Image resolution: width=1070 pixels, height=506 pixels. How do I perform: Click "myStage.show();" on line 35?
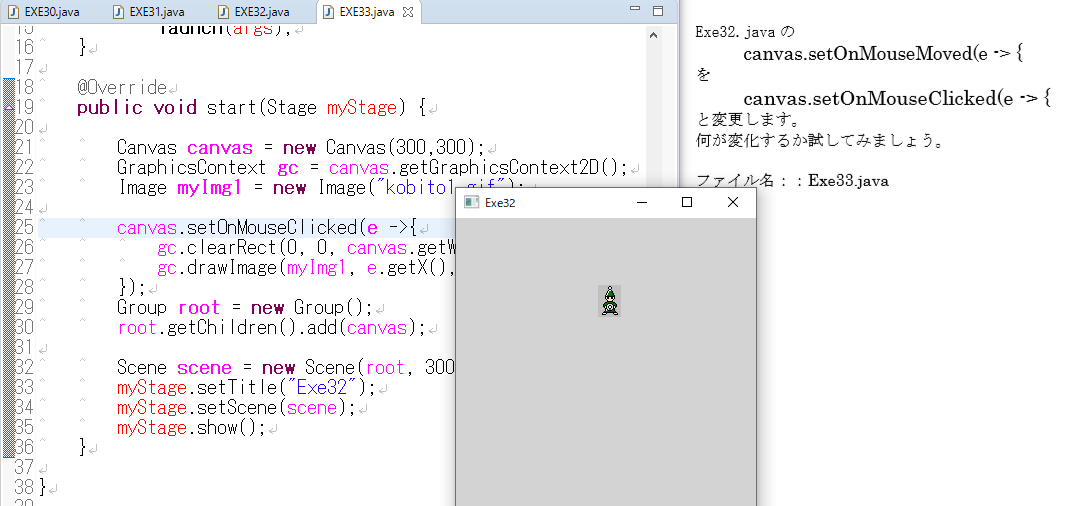[191, 428]
